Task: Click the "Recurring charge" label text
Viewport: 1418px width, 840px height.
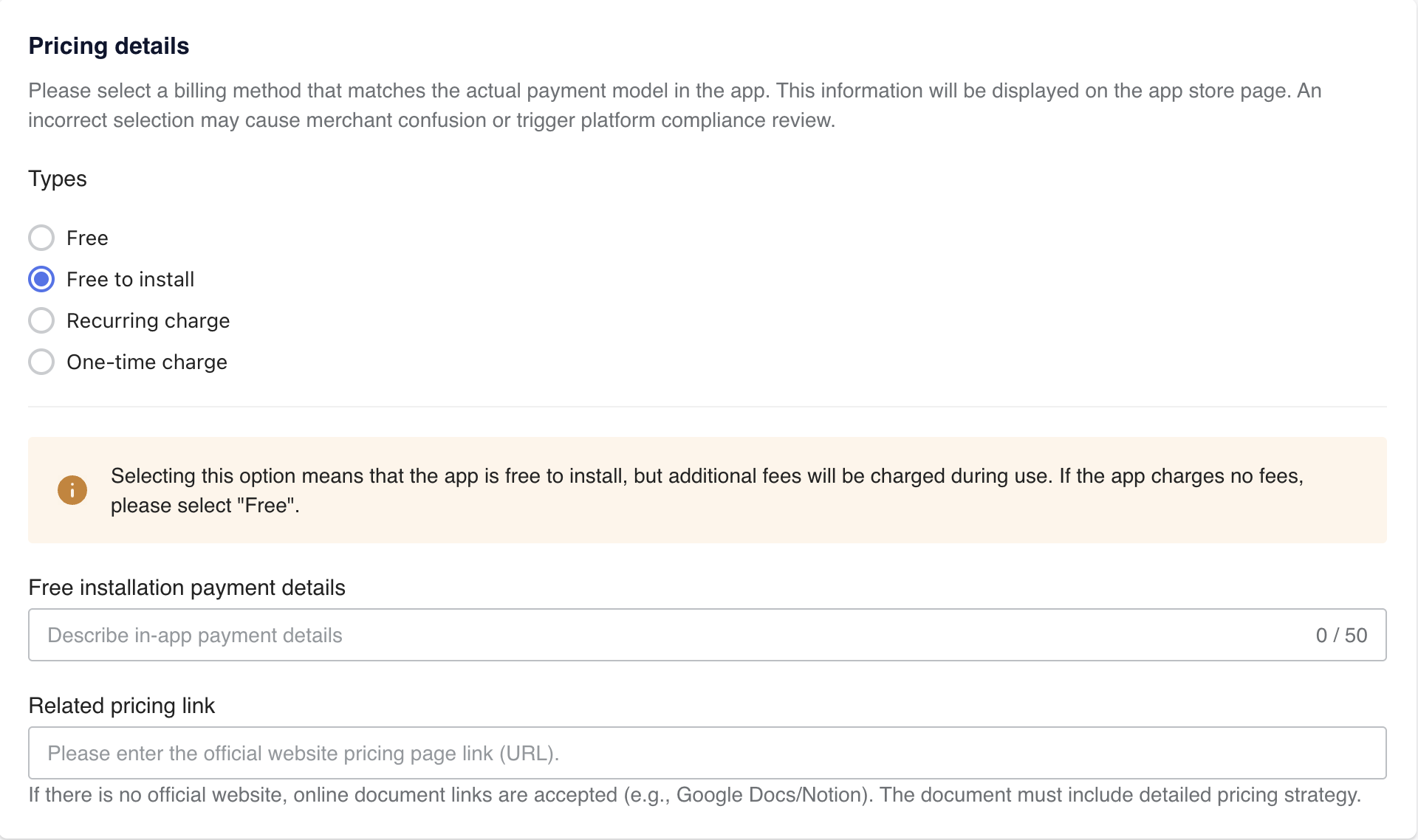Action: pos(148,320)
